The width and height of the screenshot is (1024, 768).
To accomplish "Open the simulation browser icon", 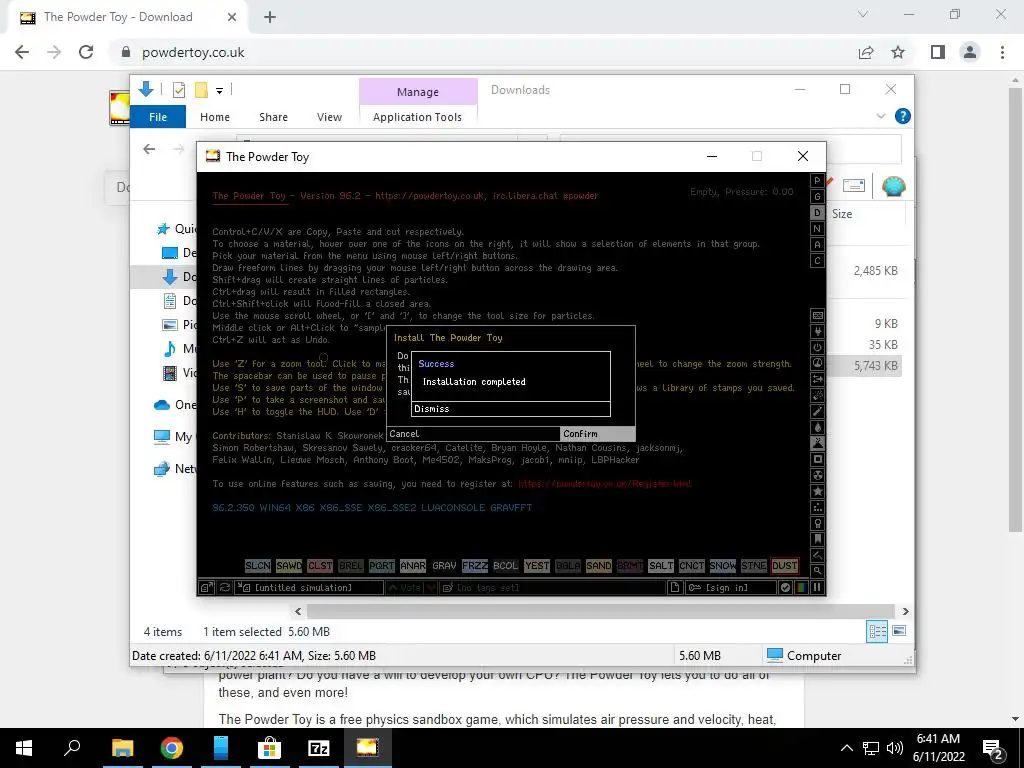I will point(206,587).
